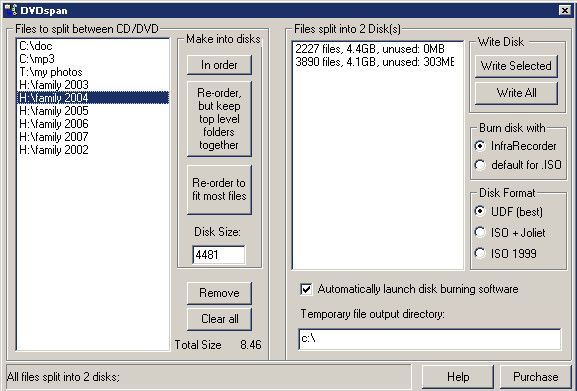Click the status text All files split into 2 disks
This screenshot has width=577, height=391.
pos(63,377)
